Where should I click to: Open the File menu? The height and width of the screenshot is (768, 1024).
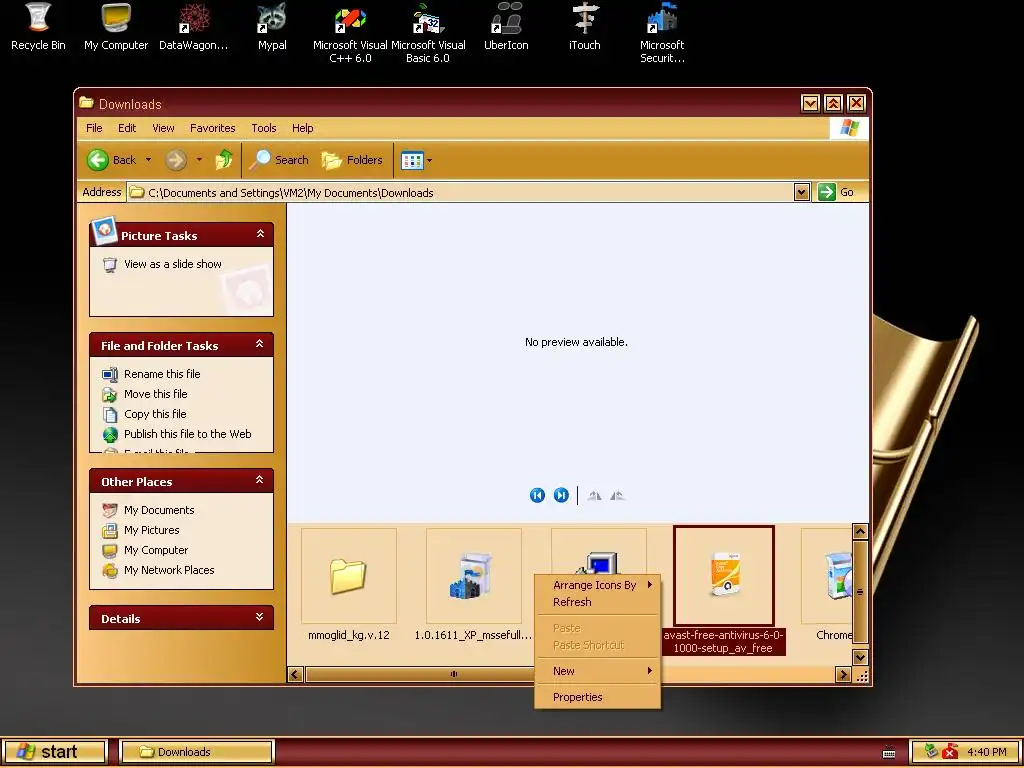click(94, 128)
